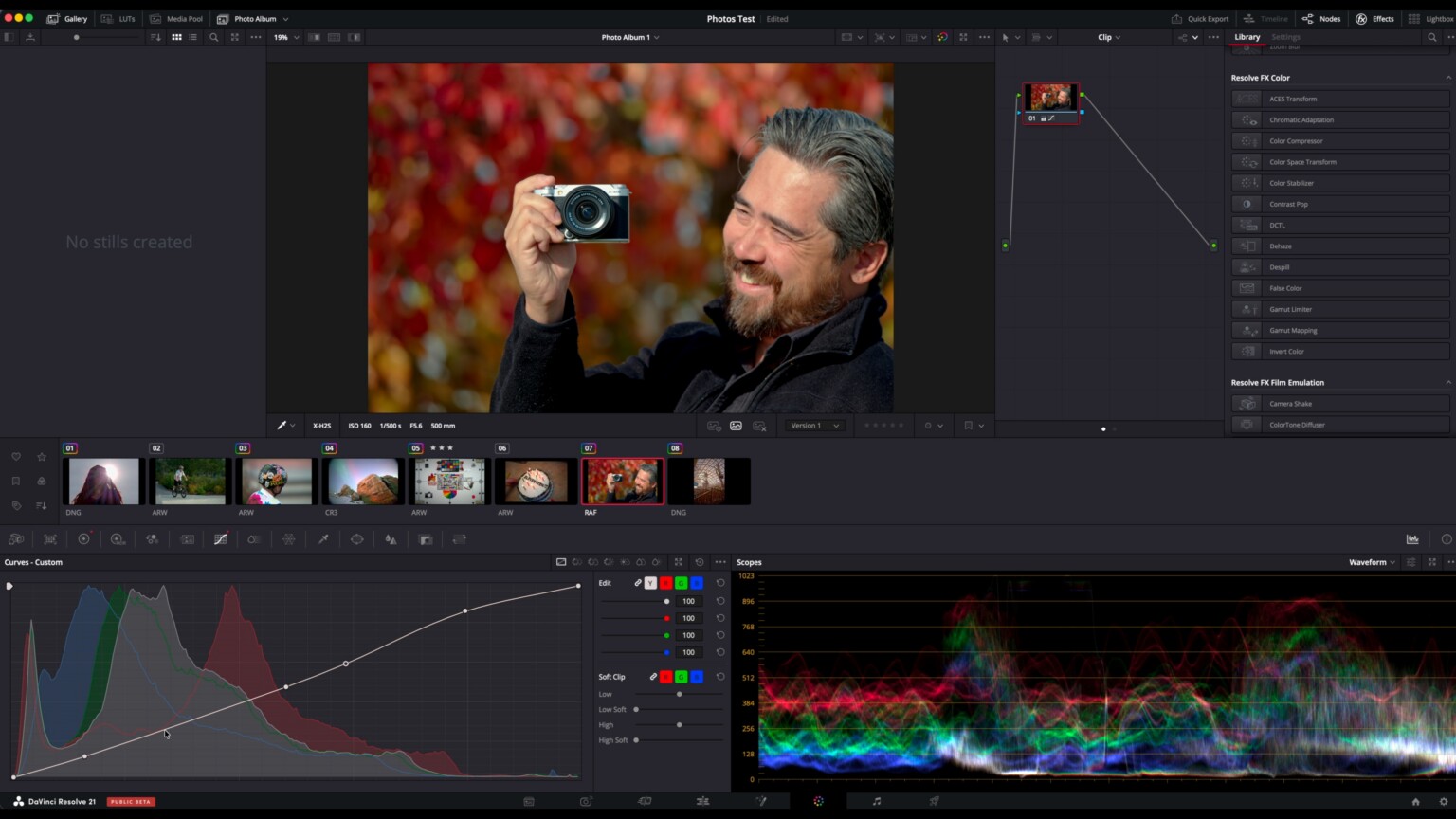Image resolution: width=1456 pixels, height=819 pixels.
Task: Open the Blur/Sharpen palette icon
Action: tap(391, 539)
